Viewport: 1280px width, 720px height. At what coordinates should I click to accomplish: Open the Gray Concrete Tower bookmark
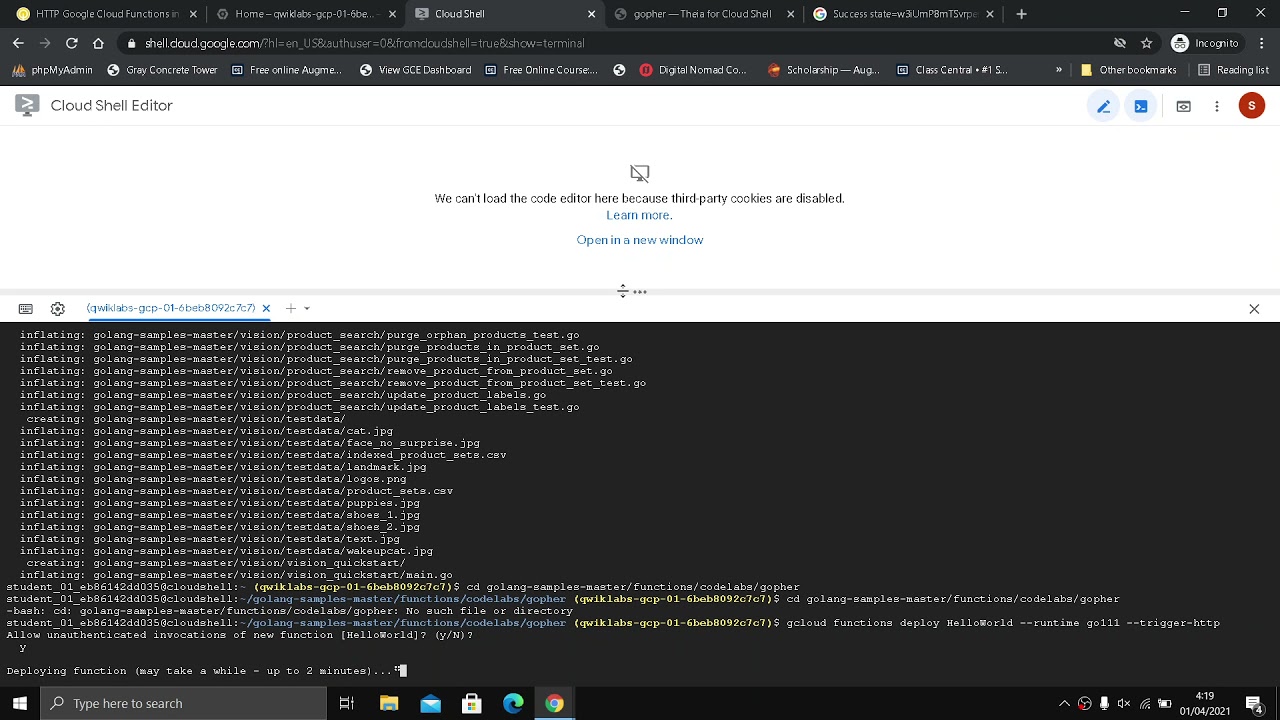(x=162, y=70)
